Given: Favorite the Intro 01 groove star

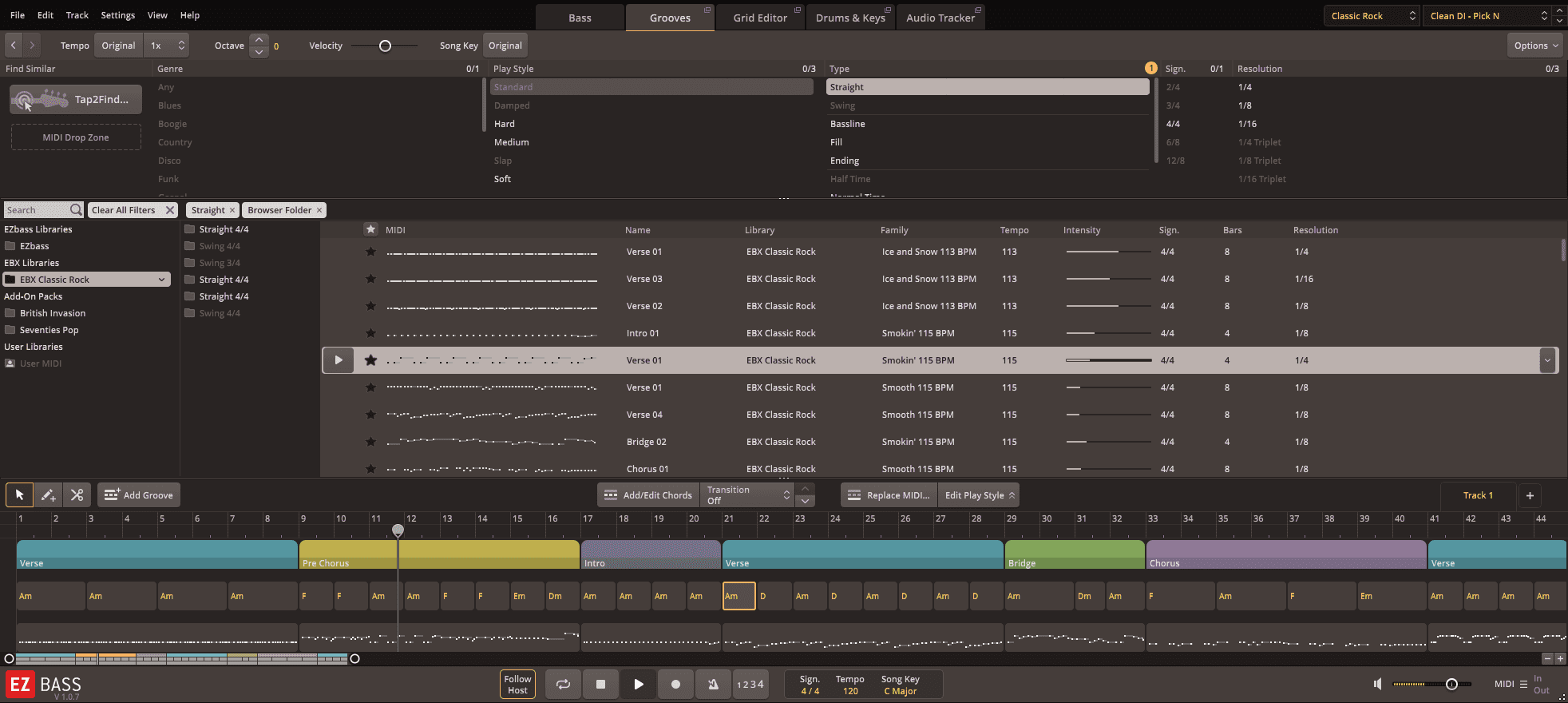Looking at the screenshot, I should tap(370, 333).
